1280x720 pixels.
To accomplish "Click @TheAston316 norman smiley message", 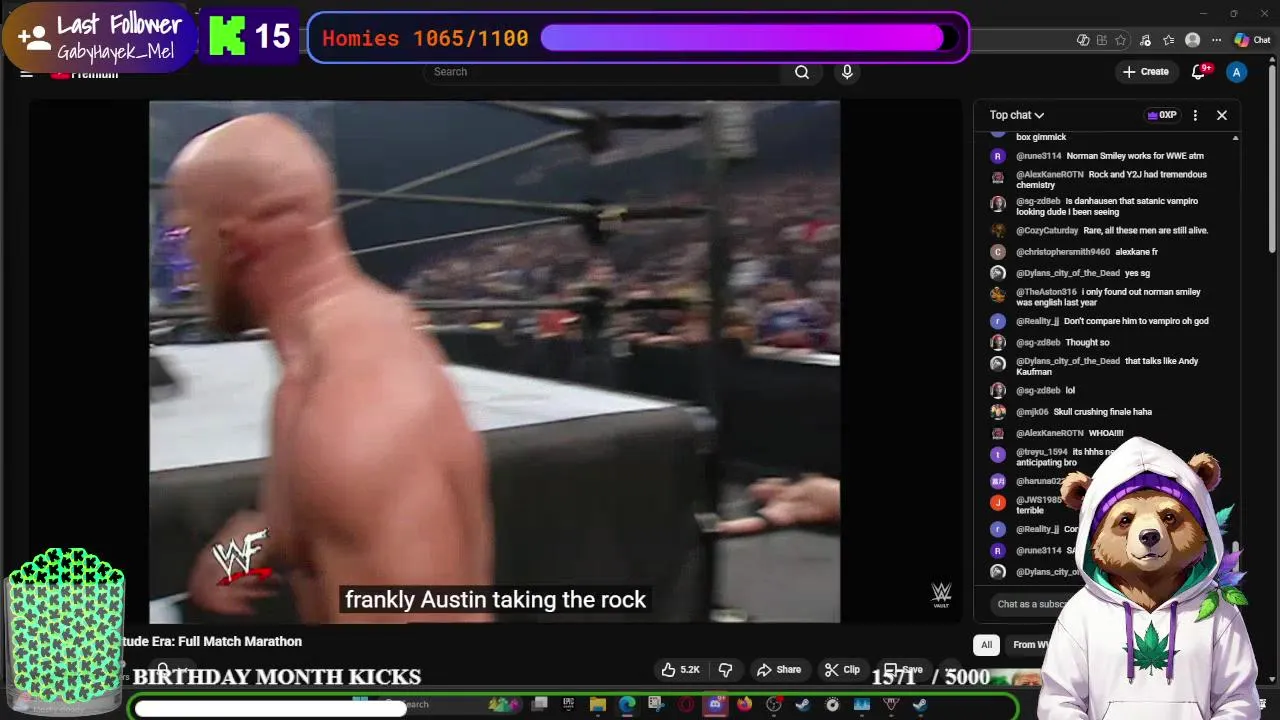I will (1110, 297).
